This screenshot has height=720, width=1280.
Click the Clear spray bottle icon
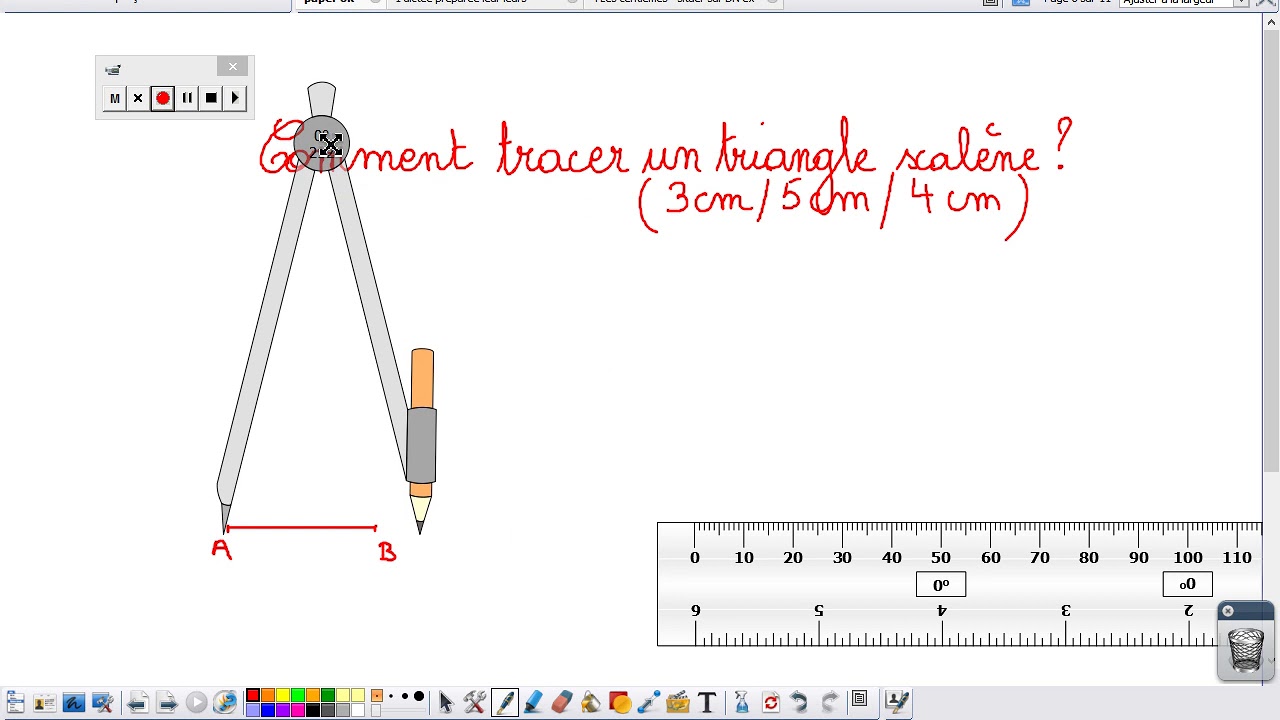[742, 703]
